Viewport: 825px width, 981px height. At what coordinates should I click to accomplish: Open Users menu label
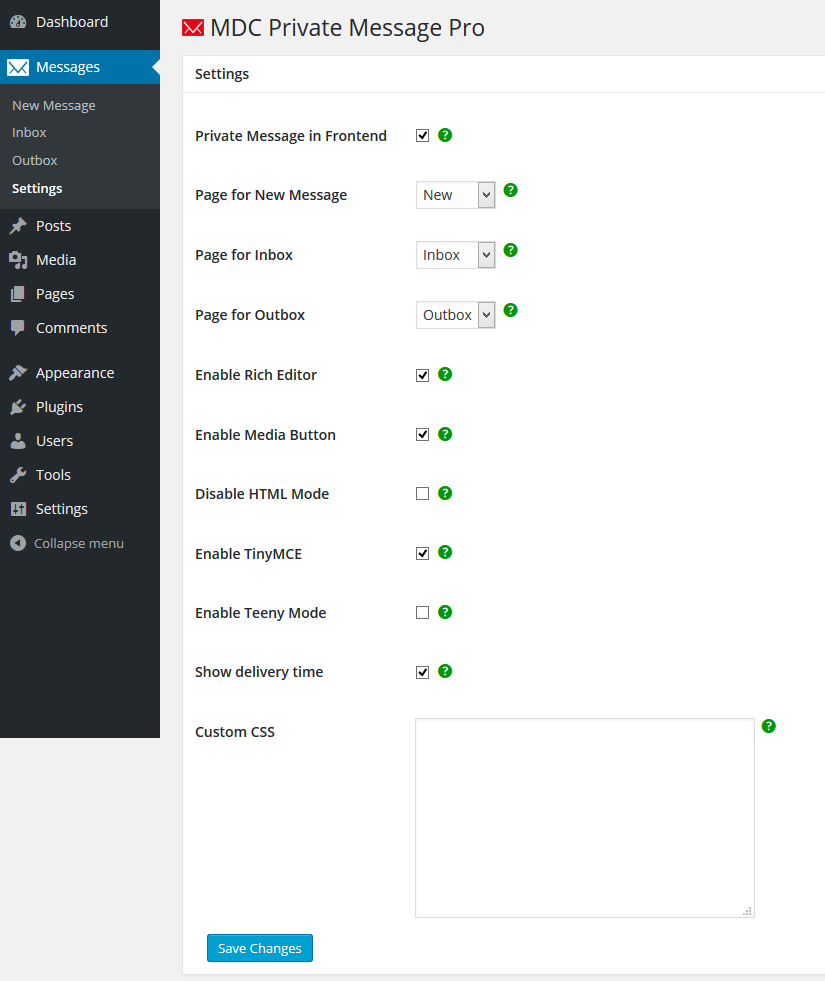pos(54,441)
